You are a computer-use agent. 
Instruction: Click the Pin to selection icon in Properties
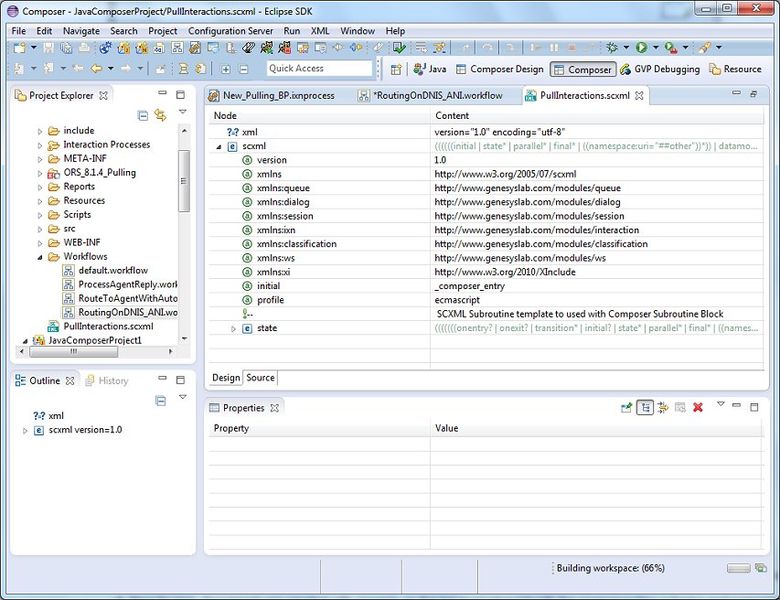point(626,407)
